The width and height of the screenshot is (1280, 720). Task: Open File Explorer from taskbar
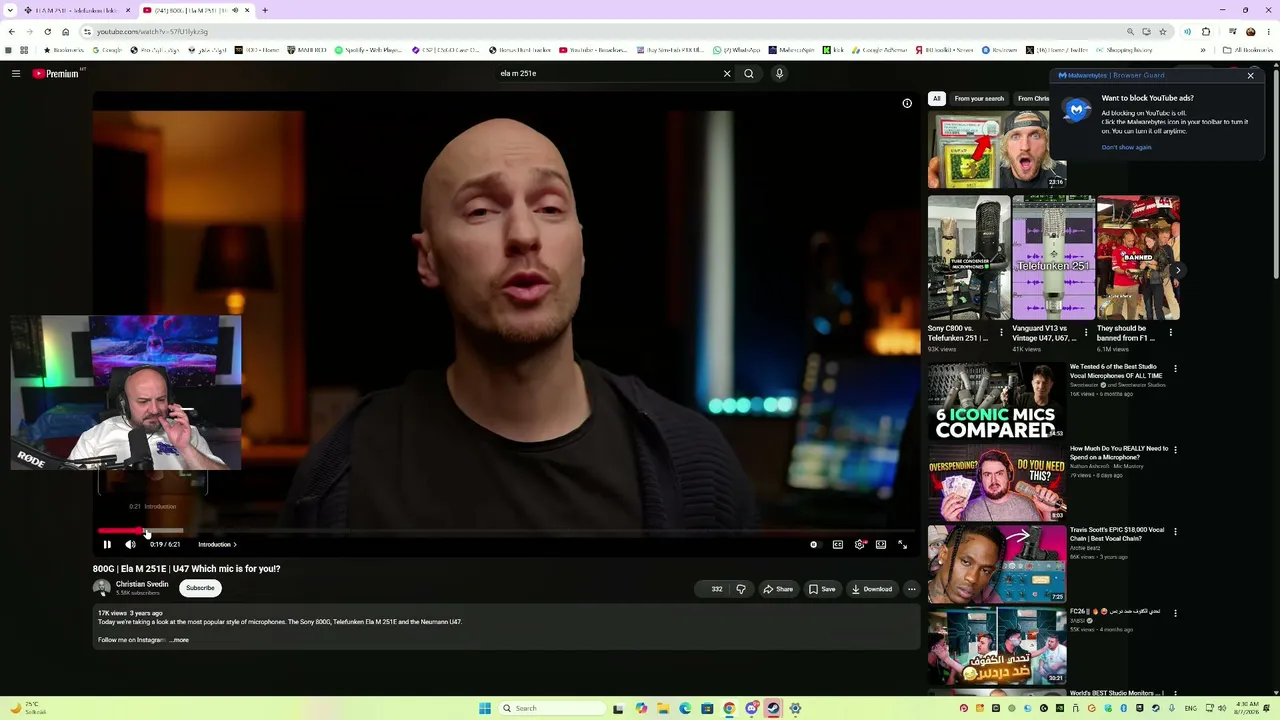pyautogui.click(x=663, y=709)
